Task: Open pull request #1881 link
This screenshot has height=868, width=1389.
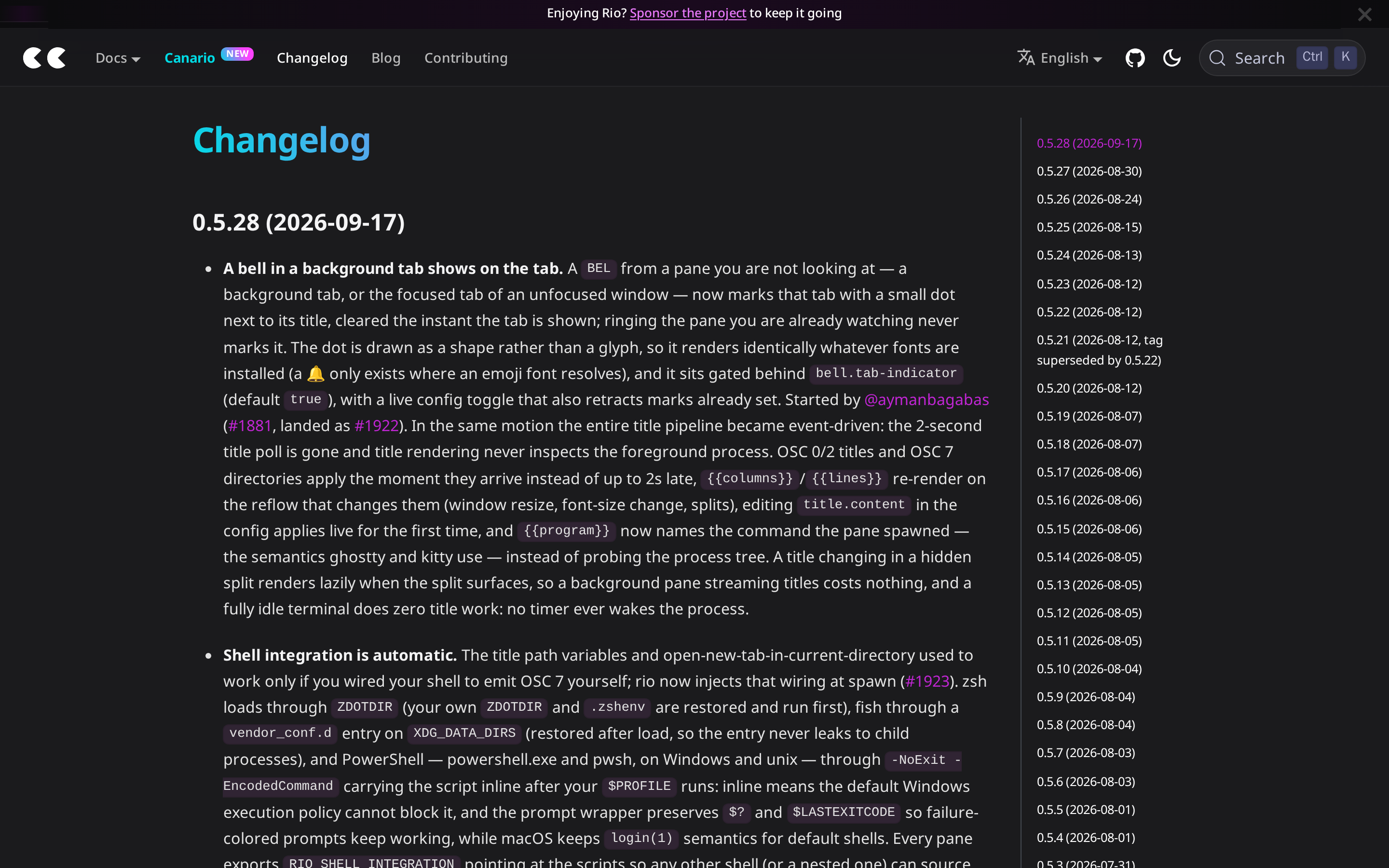Action: pyautogui.click(x=250, y=425)
